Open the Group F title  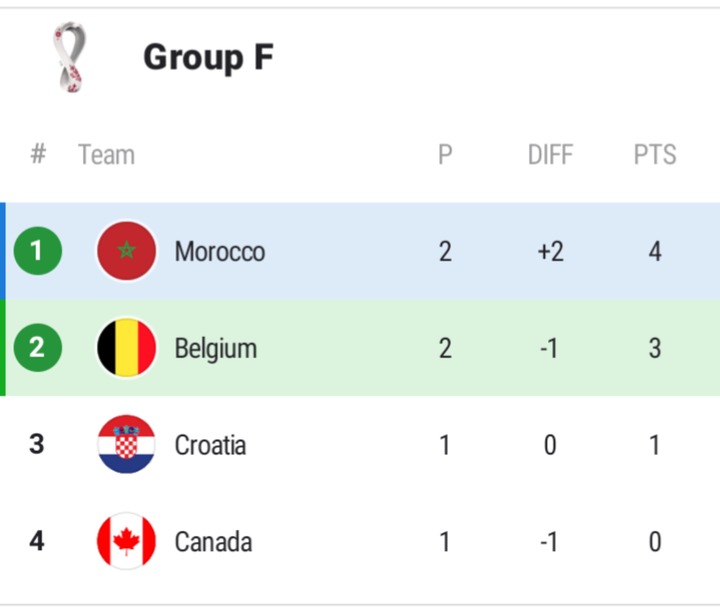[208, 57]
